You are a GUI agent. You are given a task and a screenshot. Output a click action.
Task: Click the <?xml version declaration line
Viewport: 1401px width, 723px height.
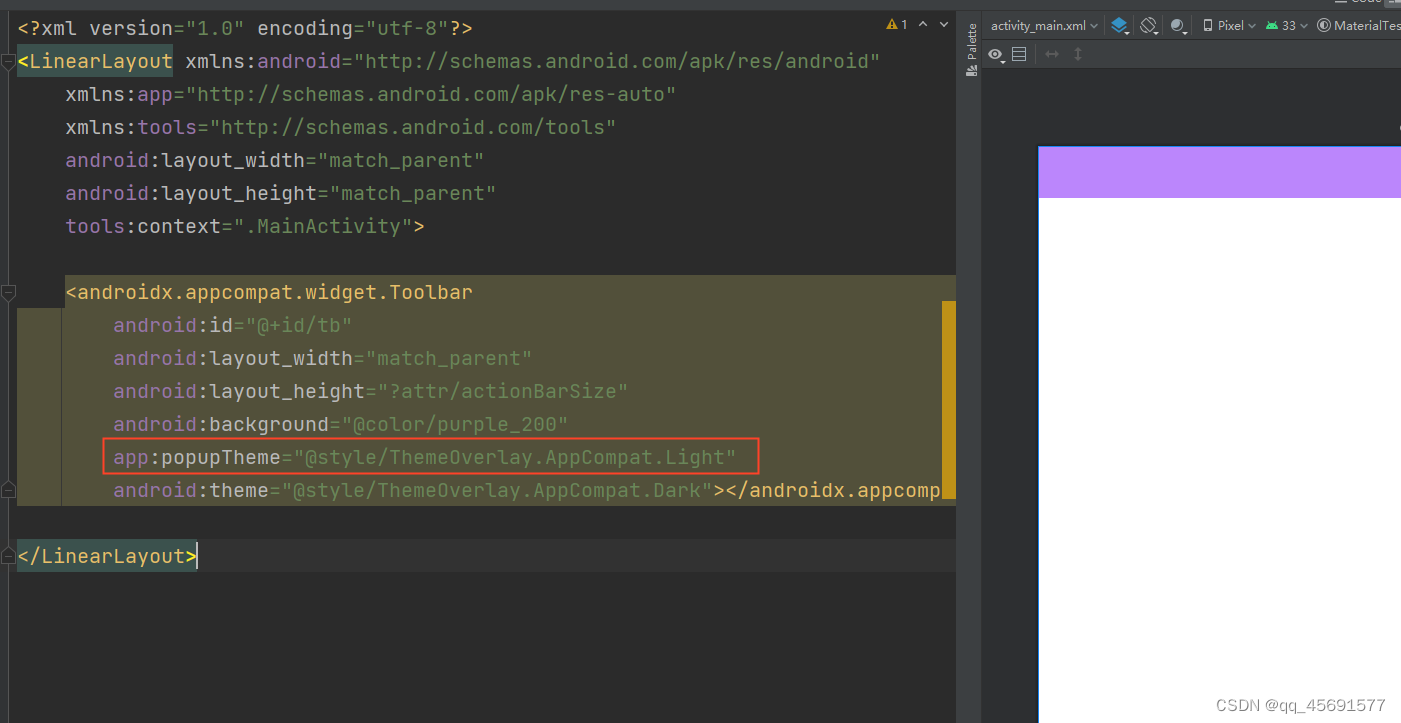pos(245,29)
